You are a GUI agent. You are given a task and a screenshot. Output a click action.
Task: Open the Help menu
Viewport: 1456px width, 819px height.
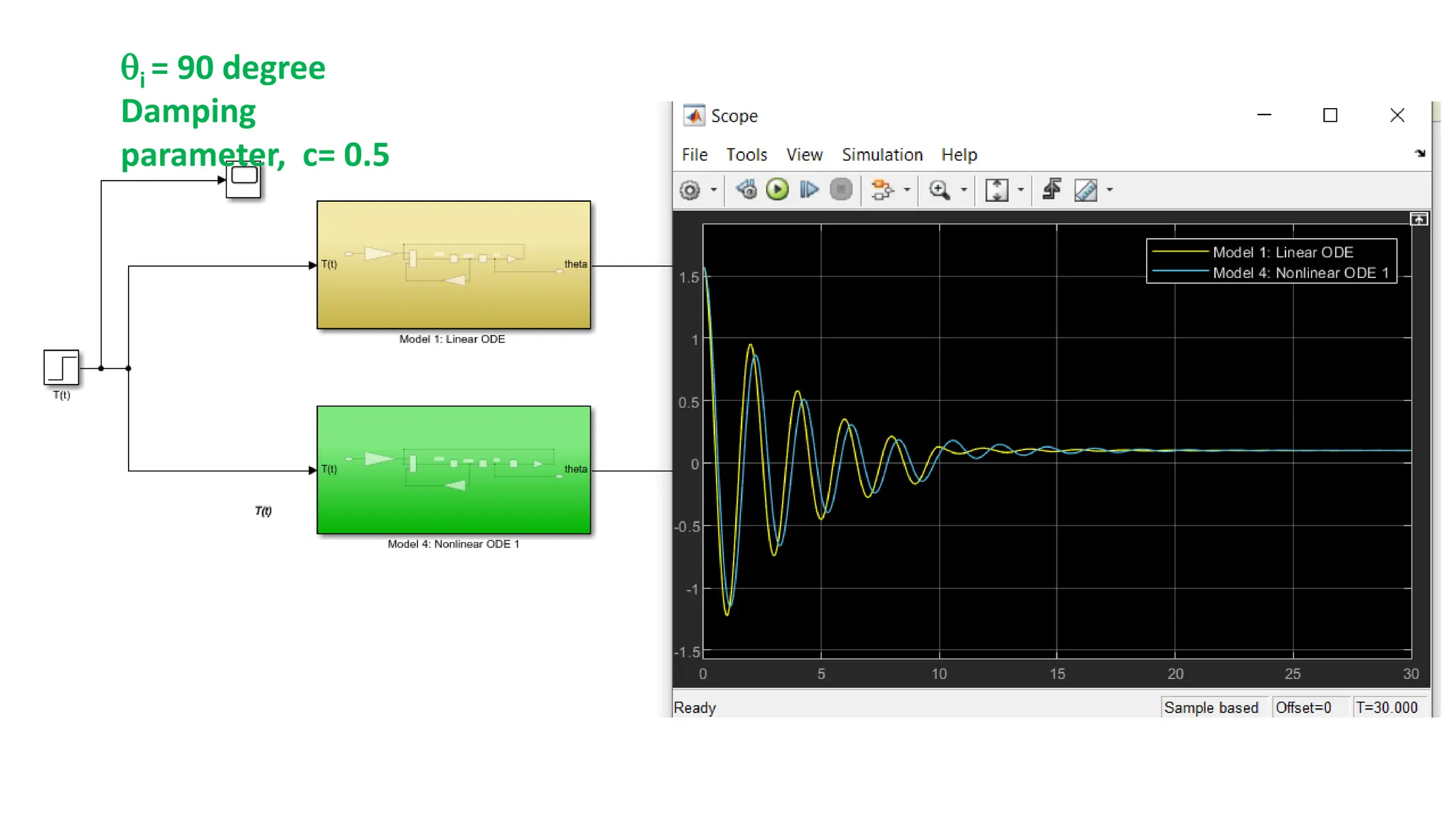(959, 154)
